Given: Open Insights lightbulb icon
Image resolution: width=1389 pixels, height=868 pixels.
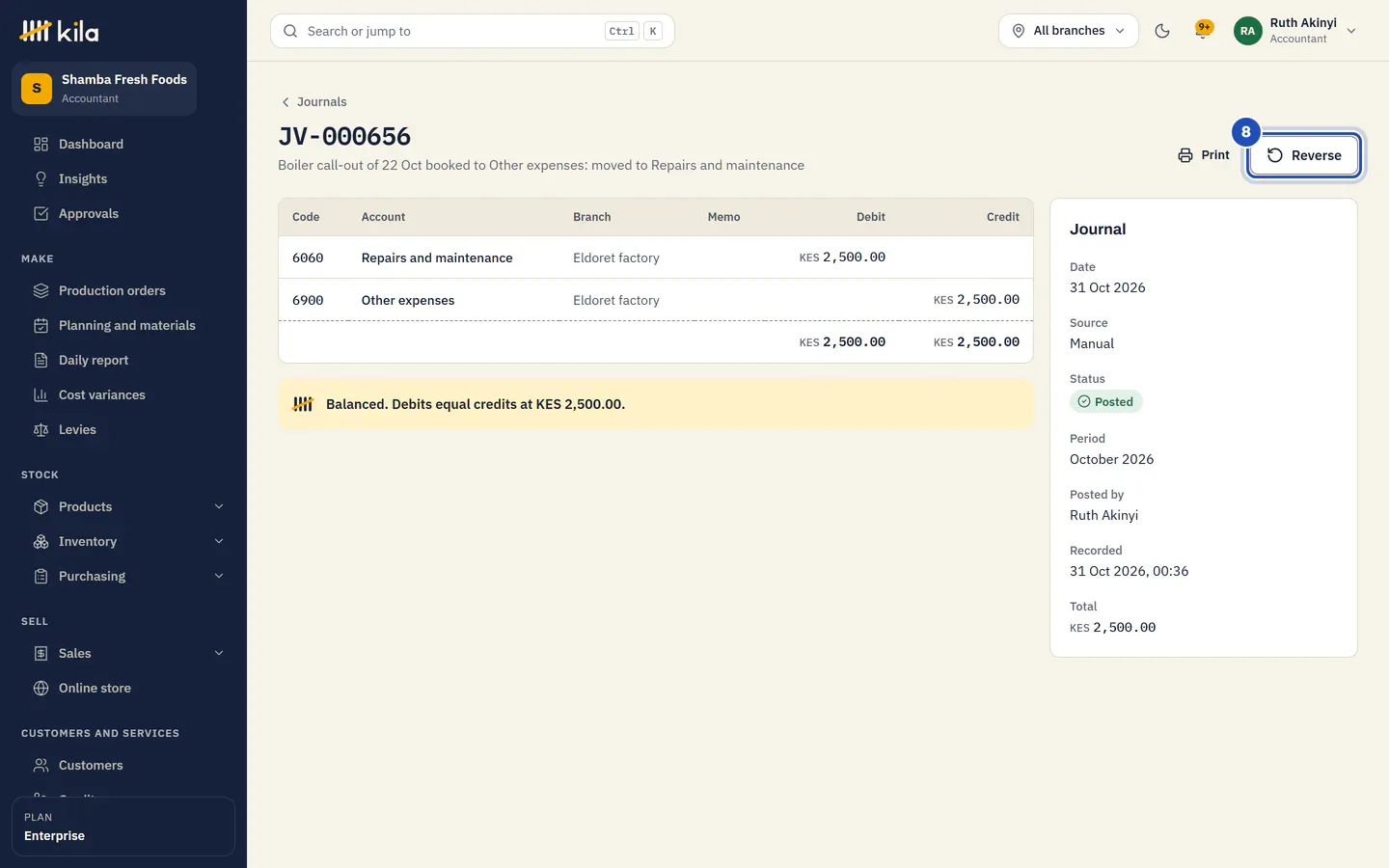Looking at the screenshot, I should coord(41,178).
